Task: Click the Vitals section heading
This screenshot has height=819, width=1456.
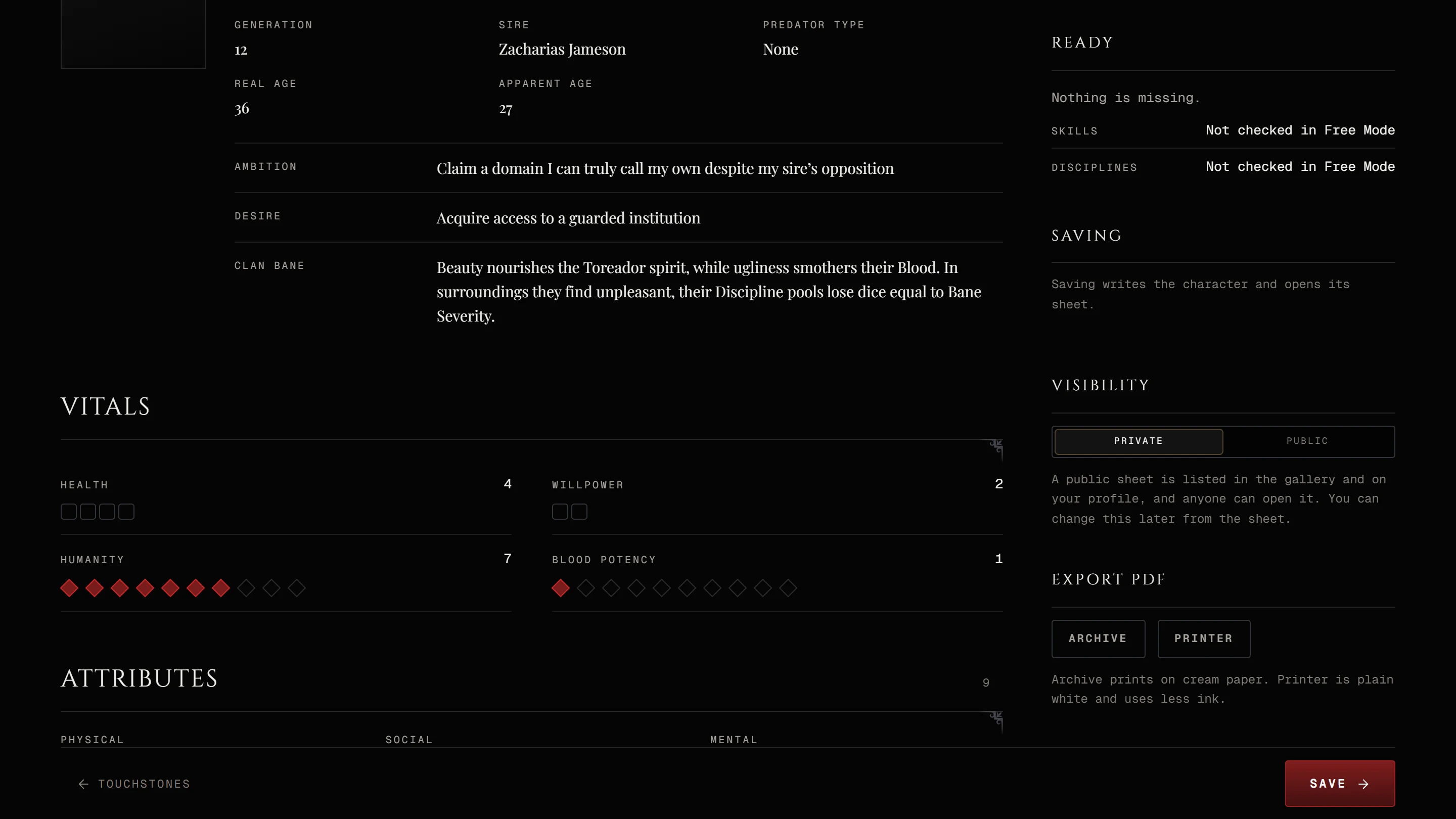Action: pos(106,406)
